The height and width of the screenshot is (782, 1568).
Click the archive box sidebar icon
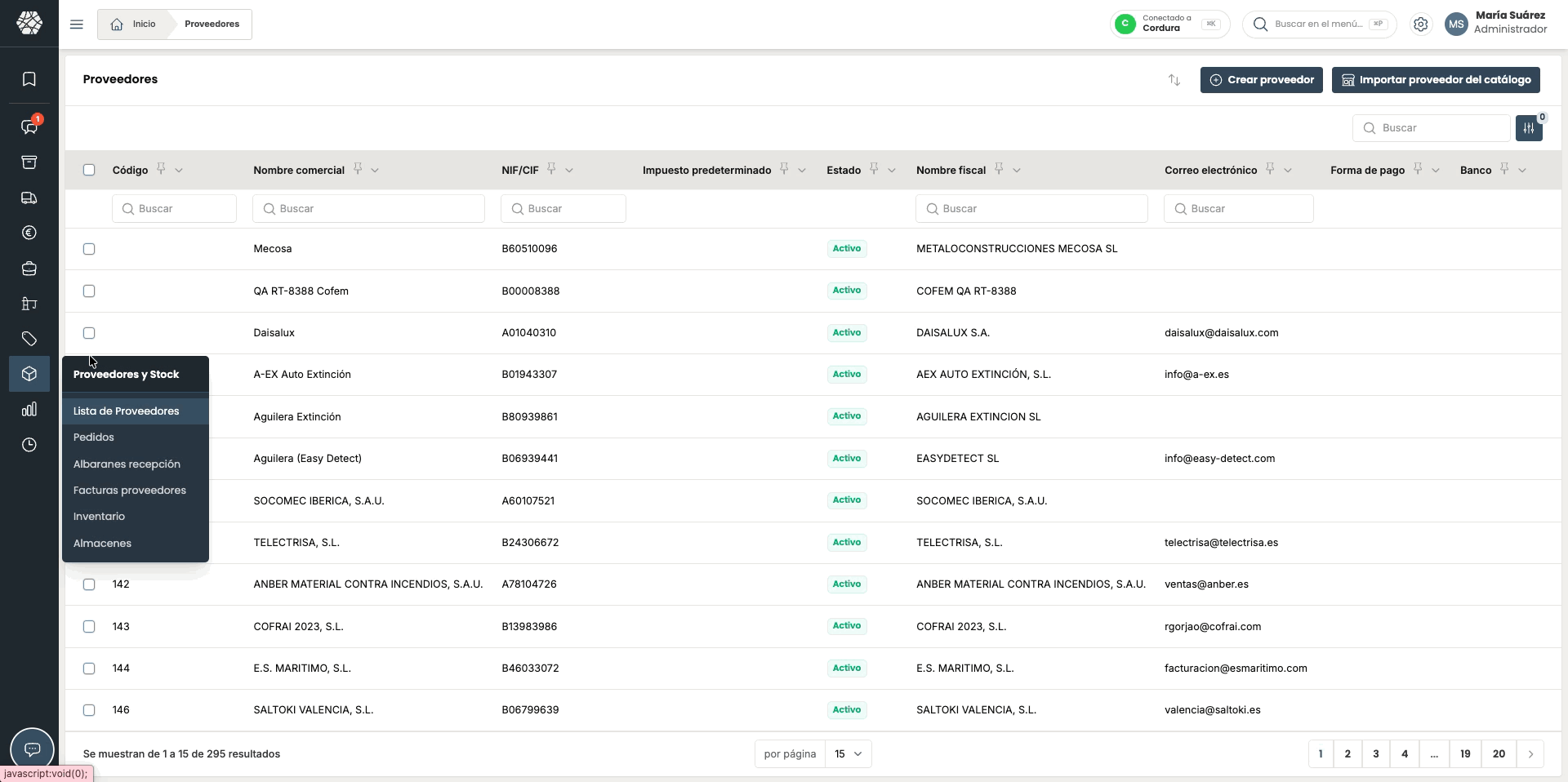pos(29,162)
